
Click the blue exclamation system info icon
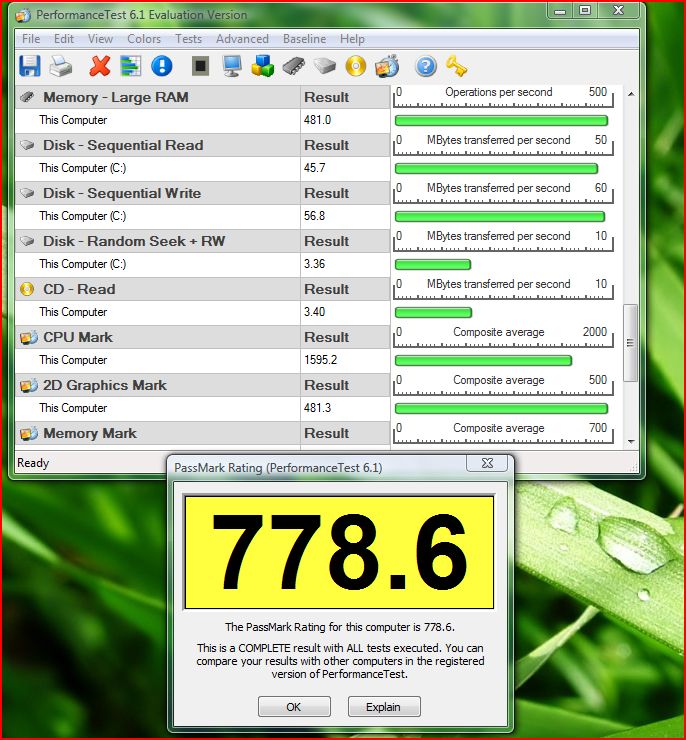click(x=161, y=66)
